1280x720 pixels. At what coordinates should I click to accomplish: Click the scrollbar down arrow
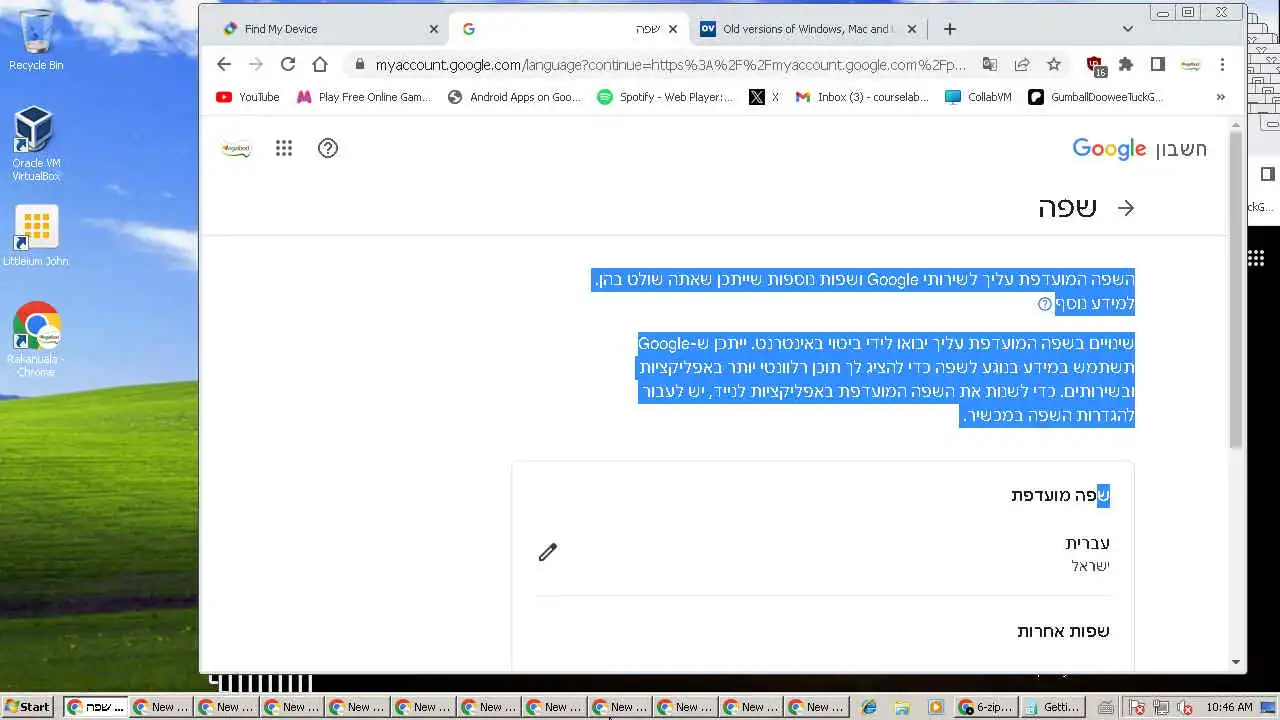[x=1236, y=662]
